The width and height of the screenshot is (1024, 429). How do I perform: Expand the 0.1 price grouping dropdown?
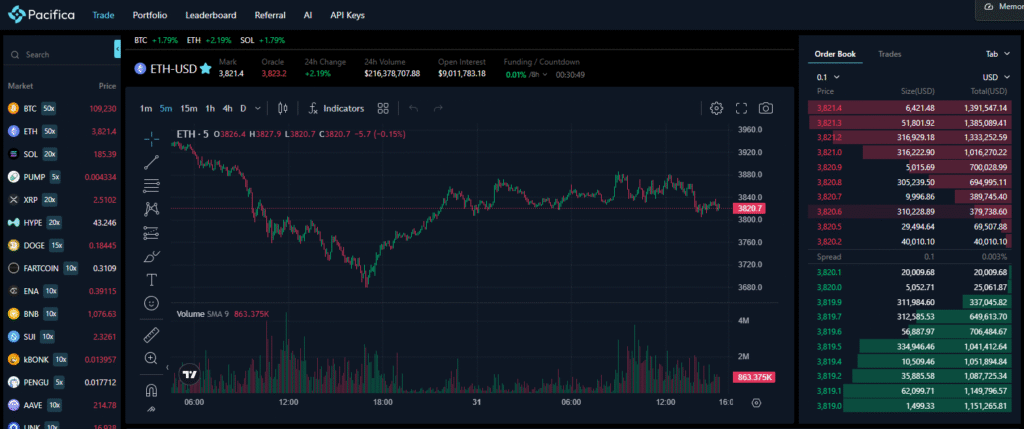(x=828, y=77)
